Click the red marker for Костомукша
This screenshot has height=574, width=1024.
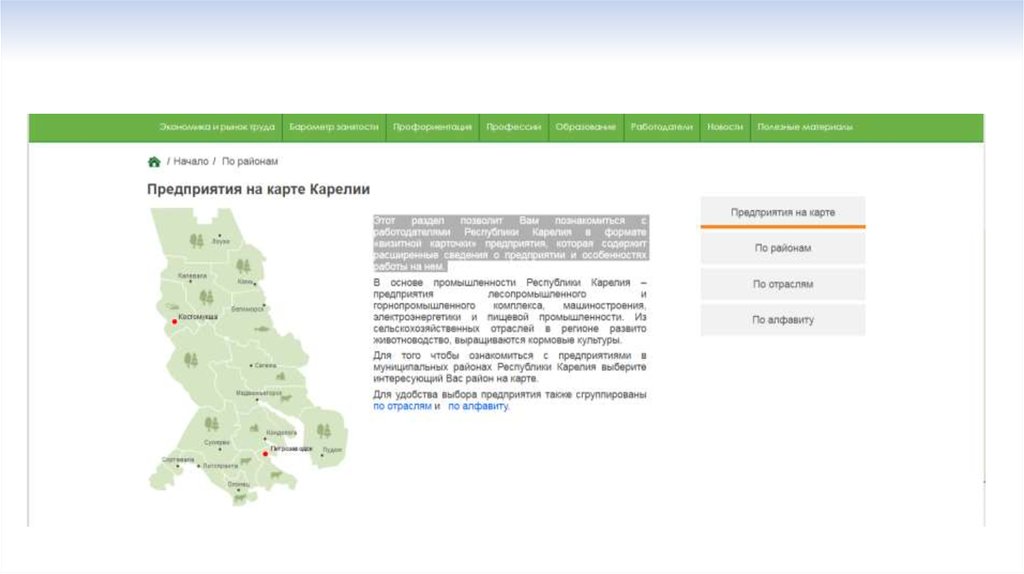pos(174,322)
